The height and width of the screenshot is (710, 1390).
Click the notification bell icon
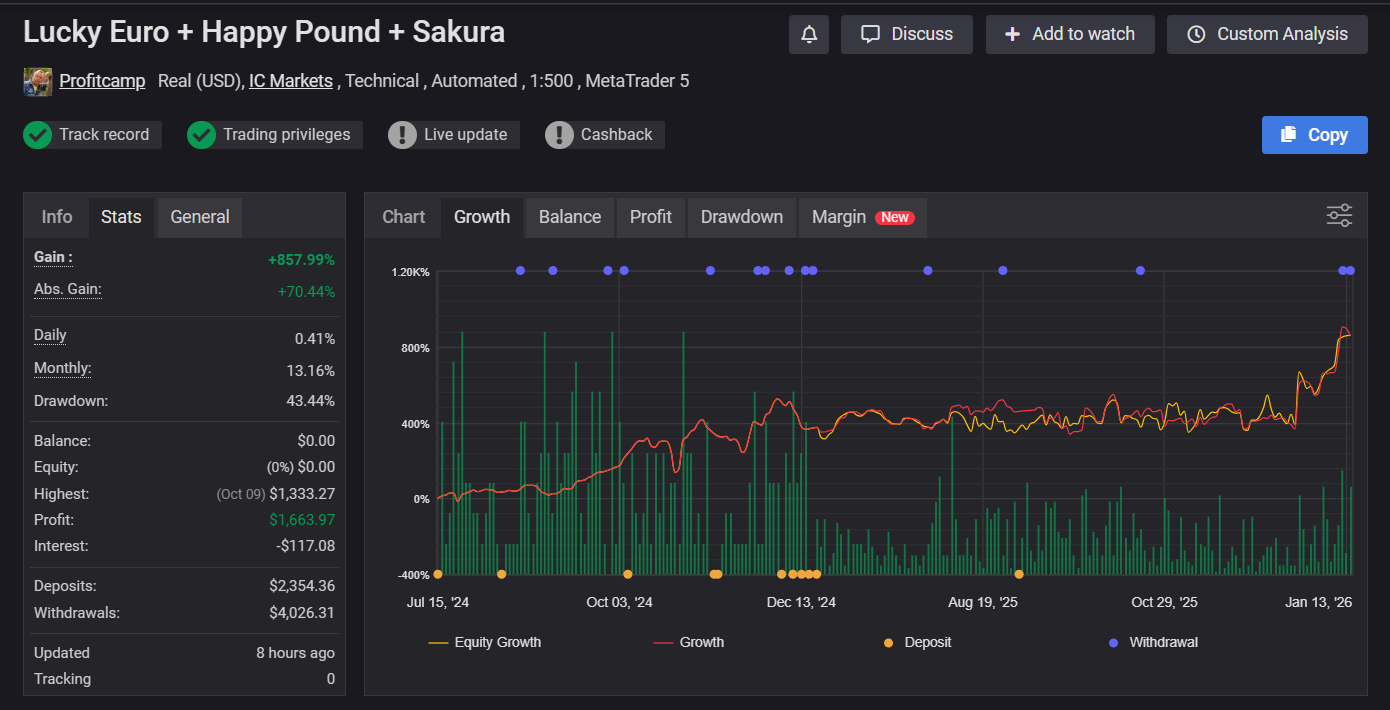[x=809, y=35]
